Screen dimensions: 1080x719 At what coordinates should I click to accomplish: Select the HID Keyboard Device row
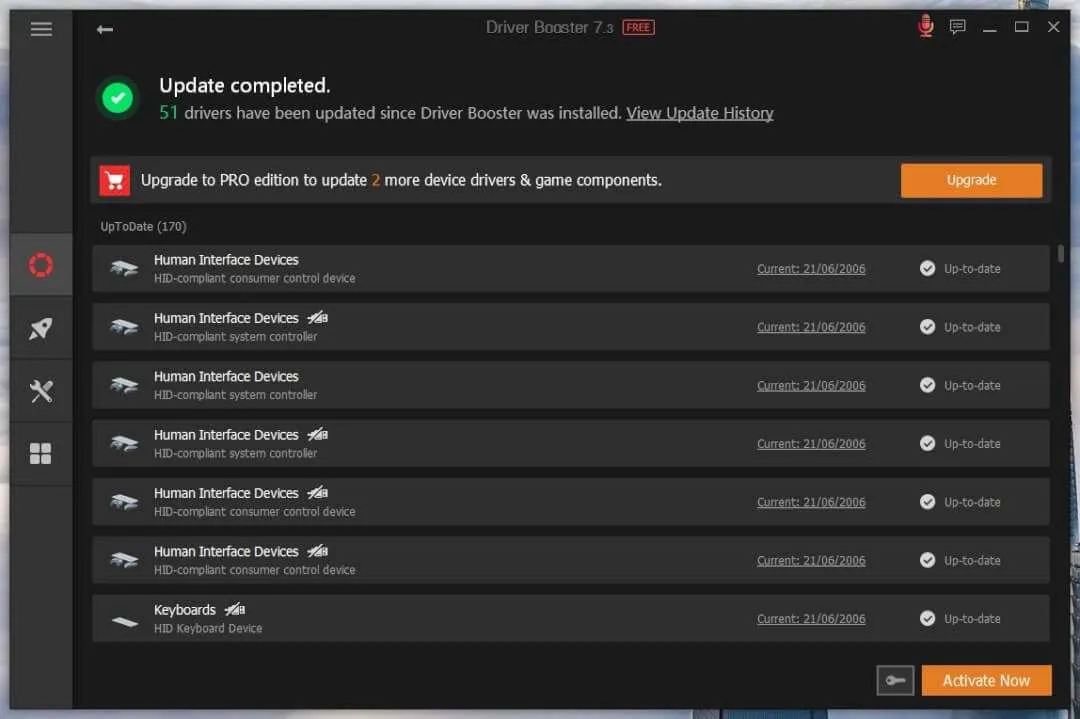(x=570, y=618)
